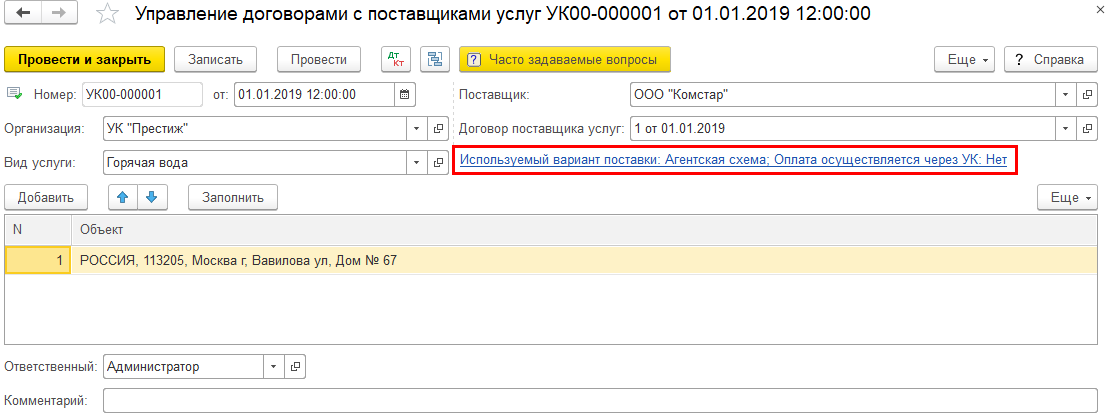Show Дт/Кт accounting entries
1108x419 pixels.
[x=397, y=59]
